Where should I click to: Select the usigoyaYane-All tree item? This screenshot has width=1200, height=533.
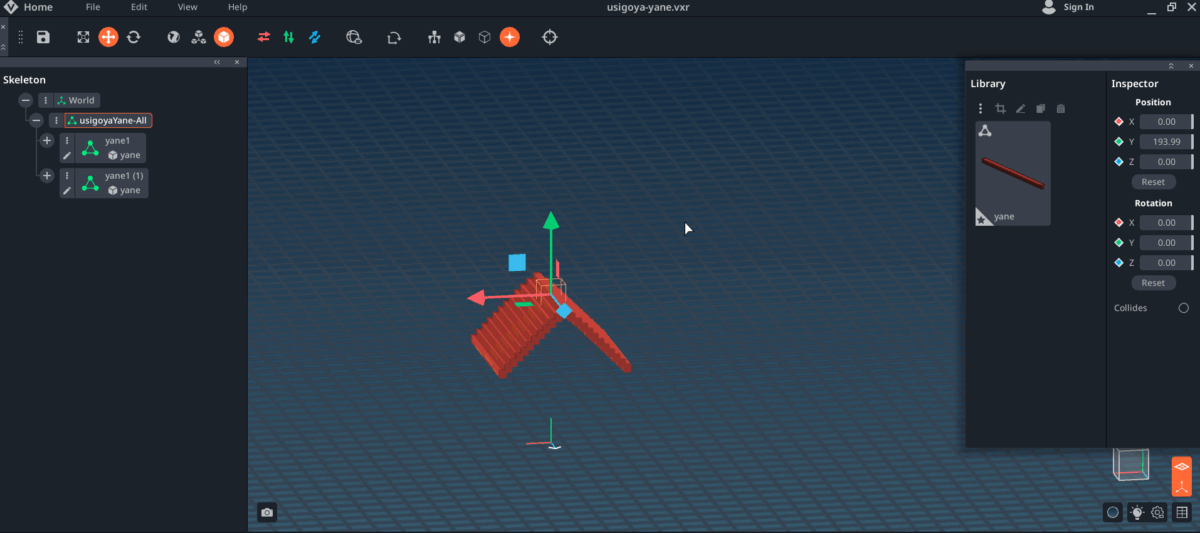[108, 120]
